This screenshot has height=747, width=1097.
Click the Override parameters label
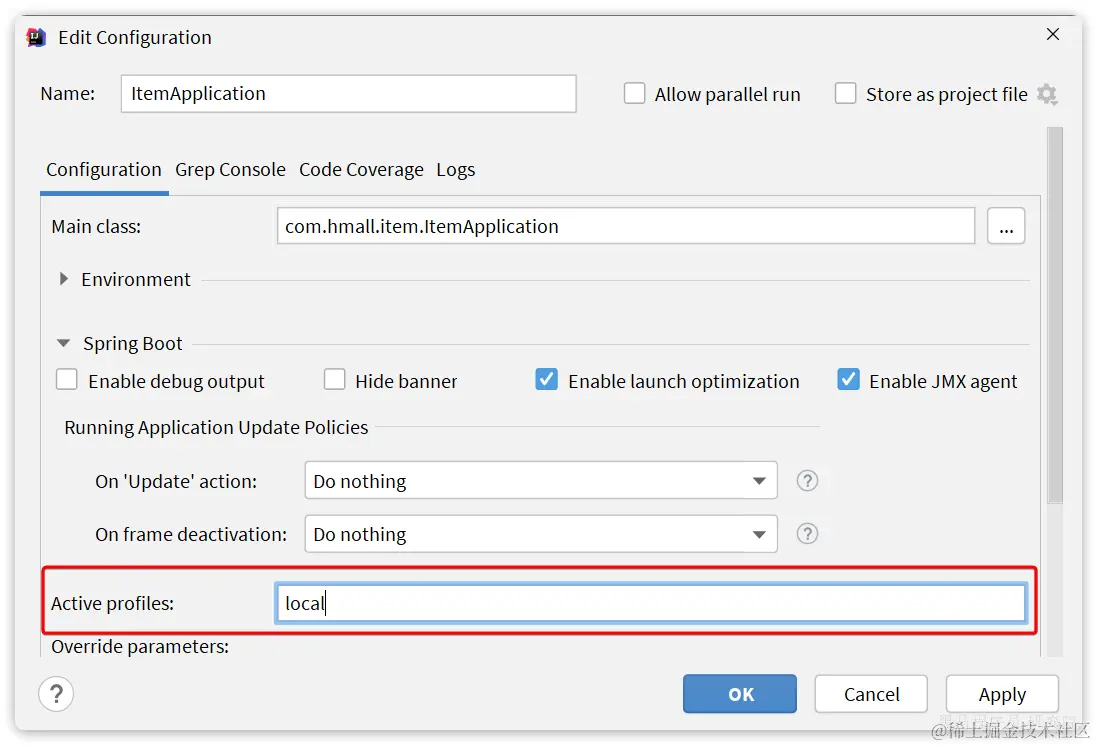tap(140, 646)
